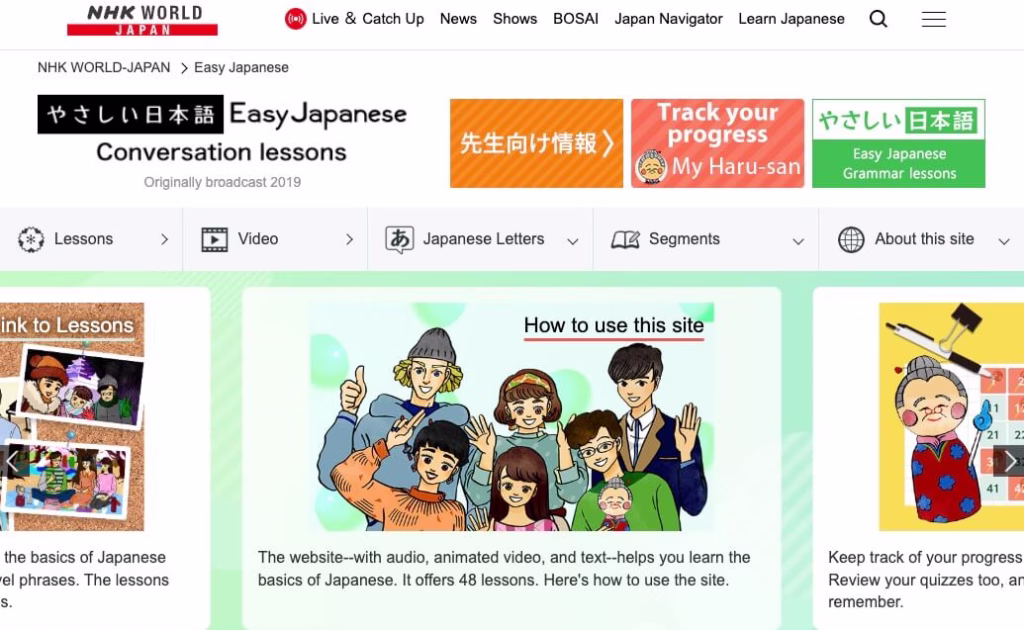This screenshot has height=630, width=1024.
Task: Click the Japanese Letters あ icon
Action: tap(399, 240)
